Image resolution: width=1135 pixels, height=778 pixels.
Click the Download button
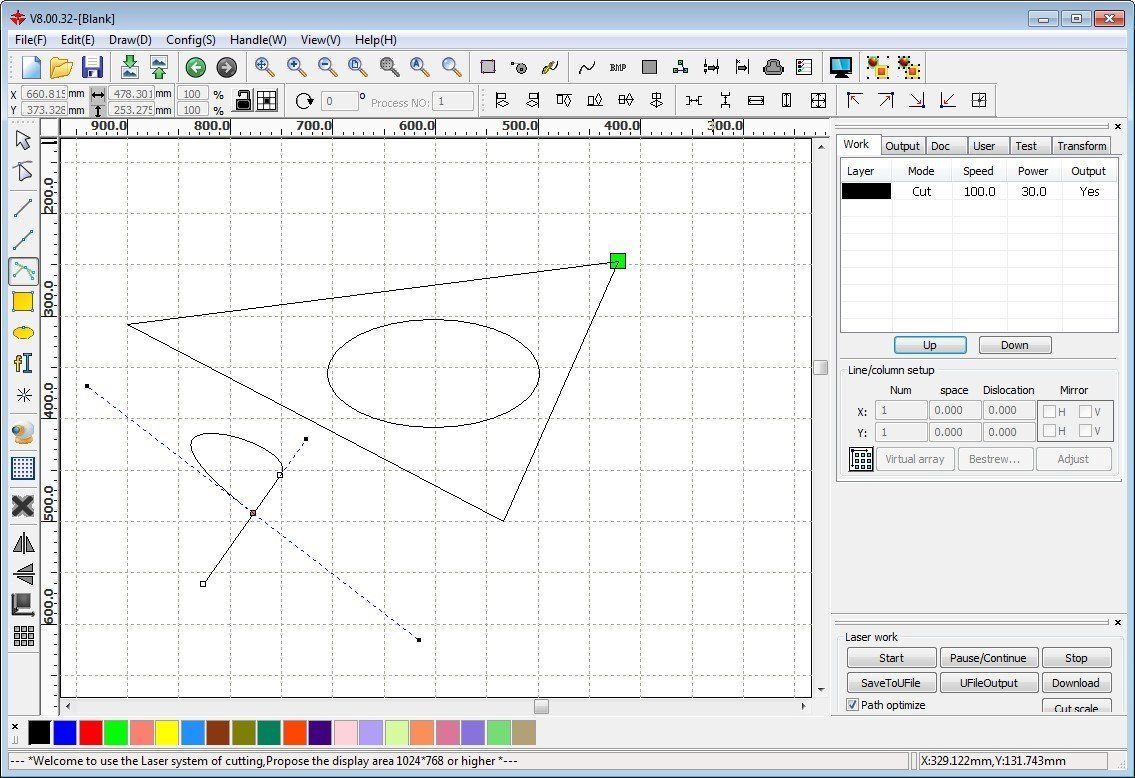pos(1076,683)
